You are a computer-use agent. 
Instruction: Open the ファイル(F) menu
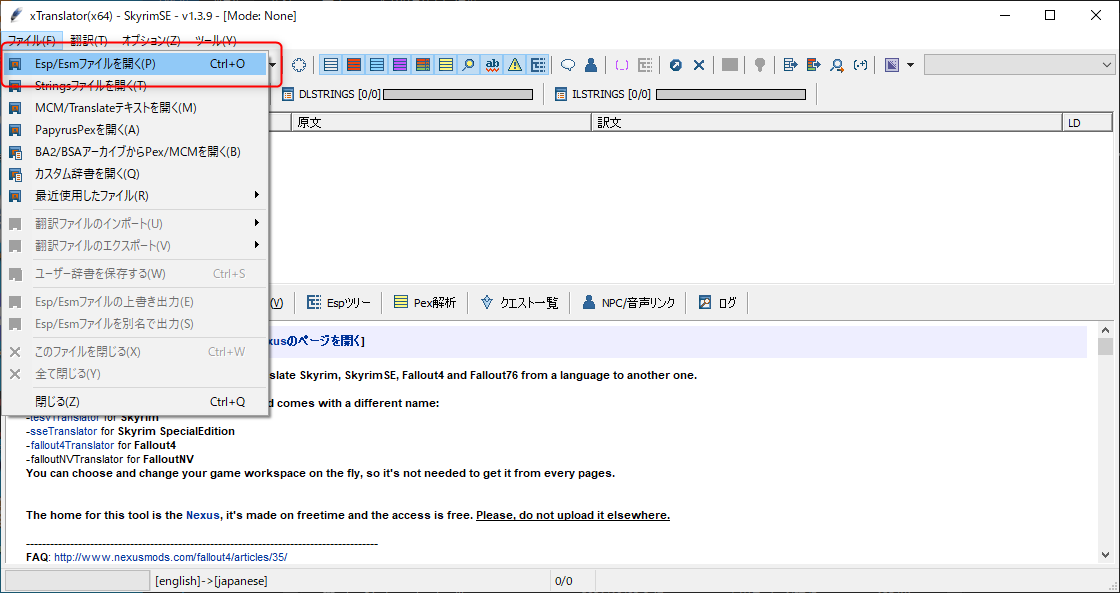pos(31,41)
